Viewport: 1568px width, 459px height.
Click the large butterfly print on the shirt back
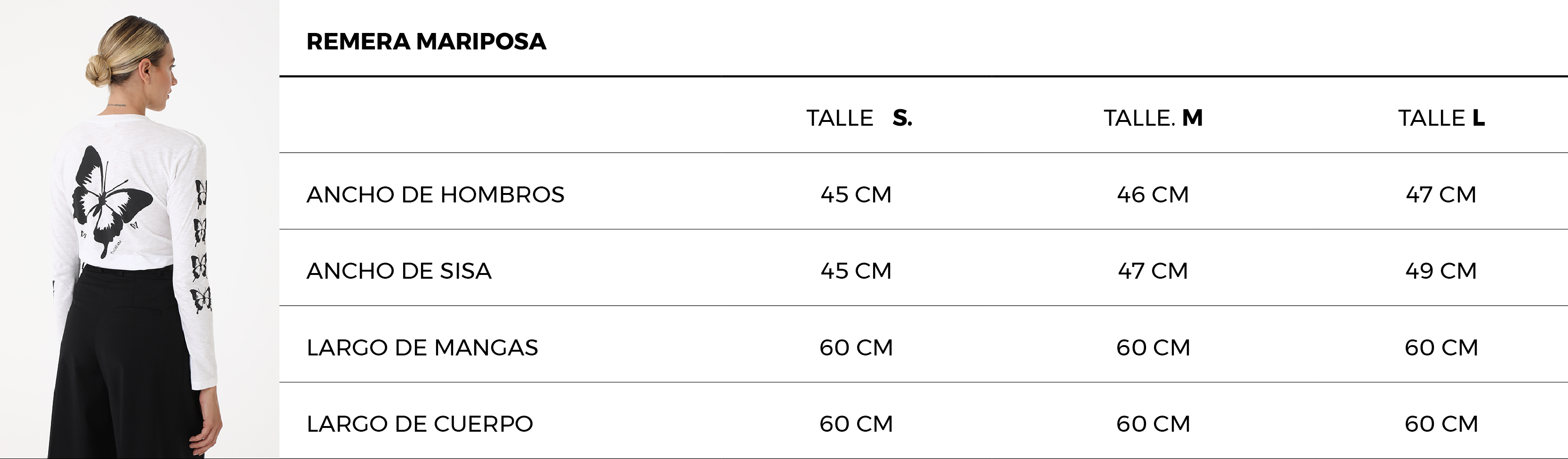click(x=111, y=200)
